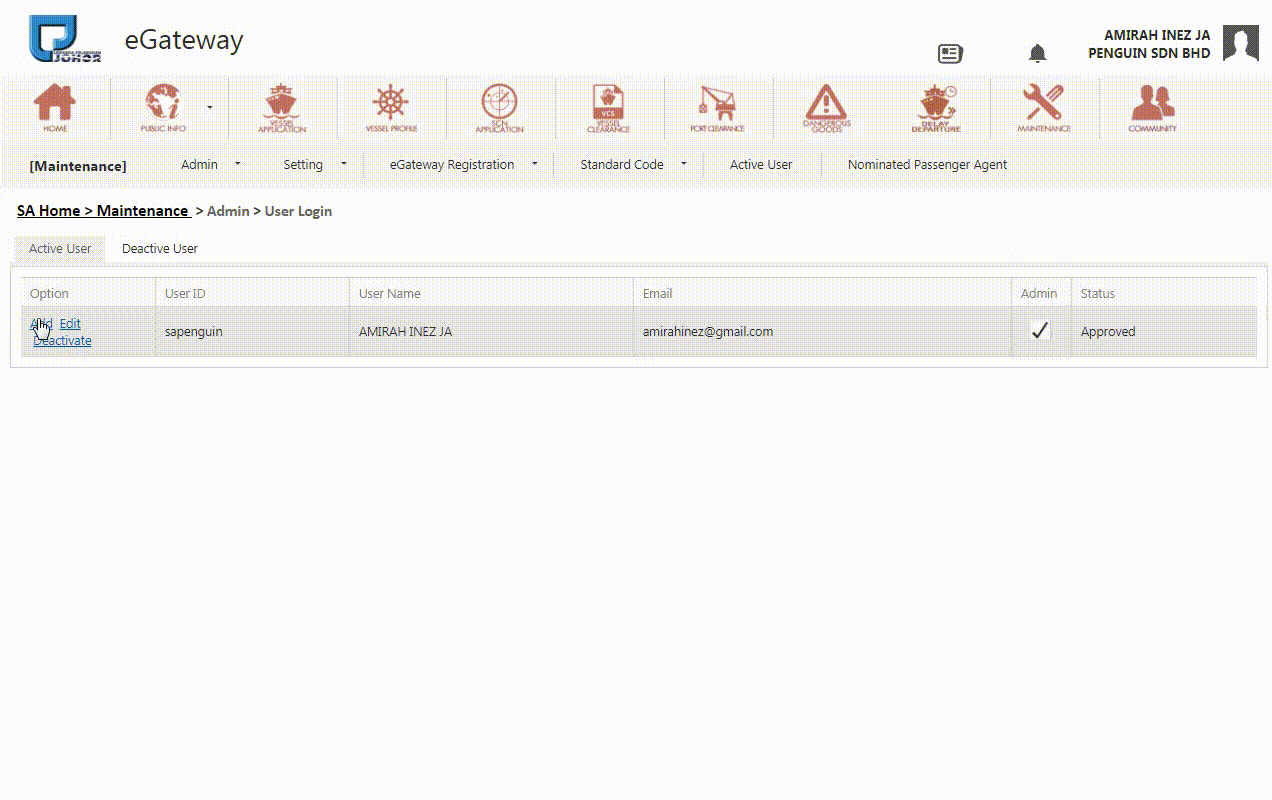Open the notification bell icon

[1038, 53]
